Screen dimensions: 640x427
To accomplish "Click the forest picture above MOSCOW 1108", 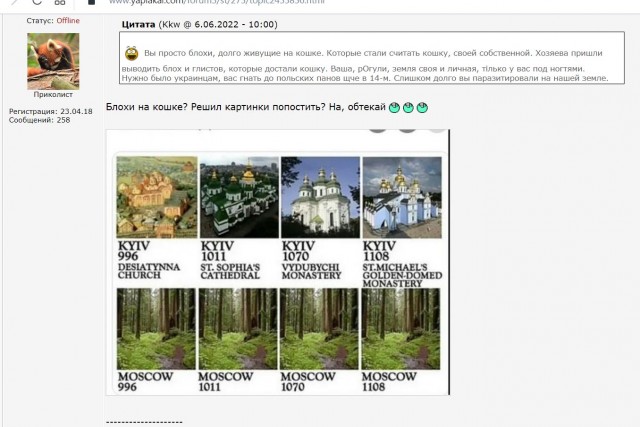I will pos(401,329).
